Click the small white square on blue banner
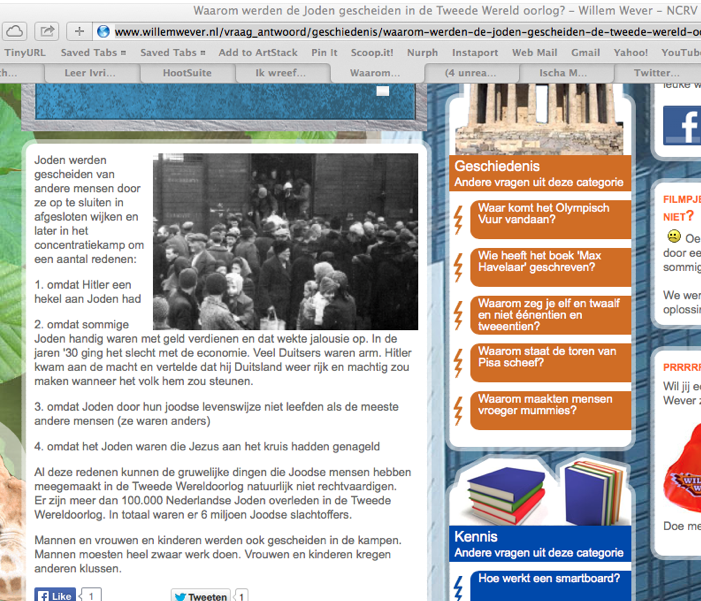This screenshot has width=701, height=601. click(x=383, y=91)
